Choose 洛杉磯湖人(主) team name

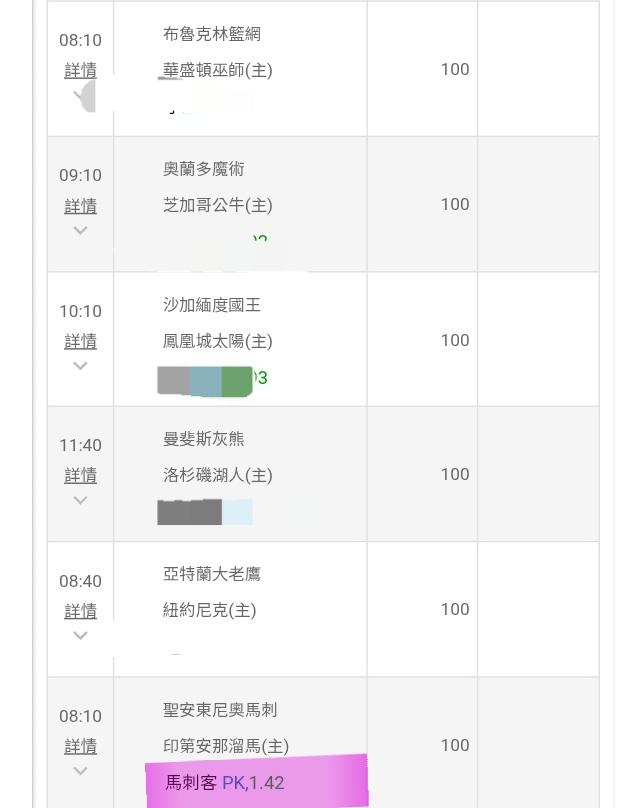pos(218,475)
